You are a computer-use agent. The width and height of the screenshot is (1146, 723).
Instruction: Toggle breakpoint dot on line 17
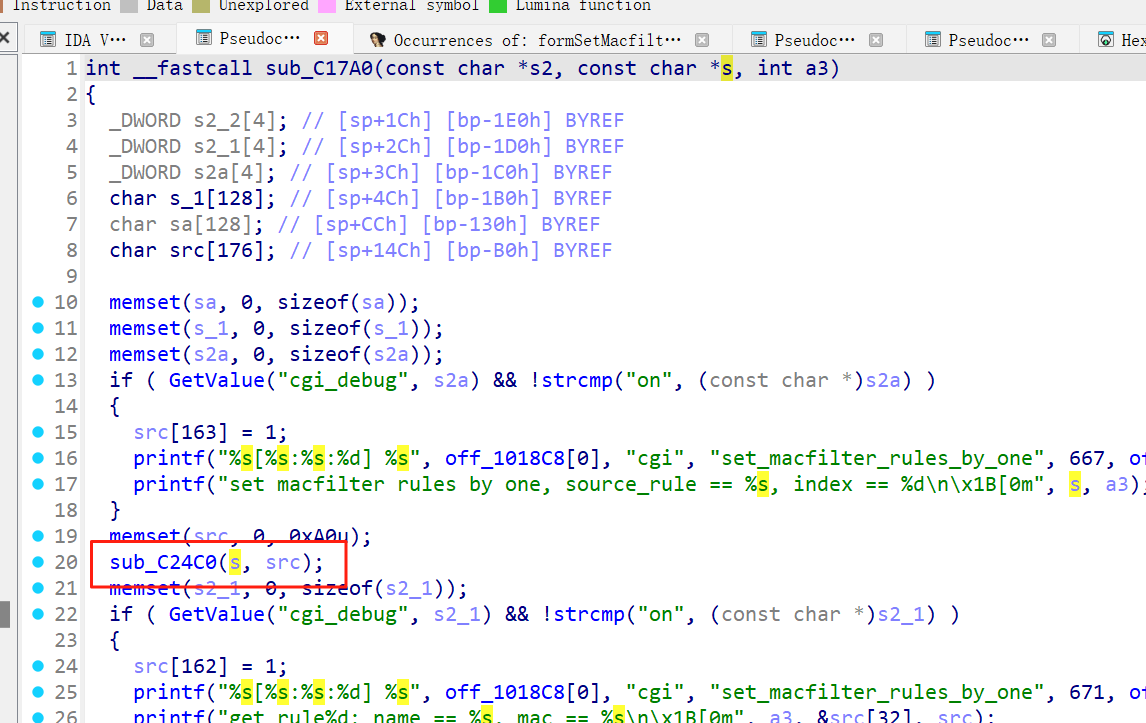(38, 483)
